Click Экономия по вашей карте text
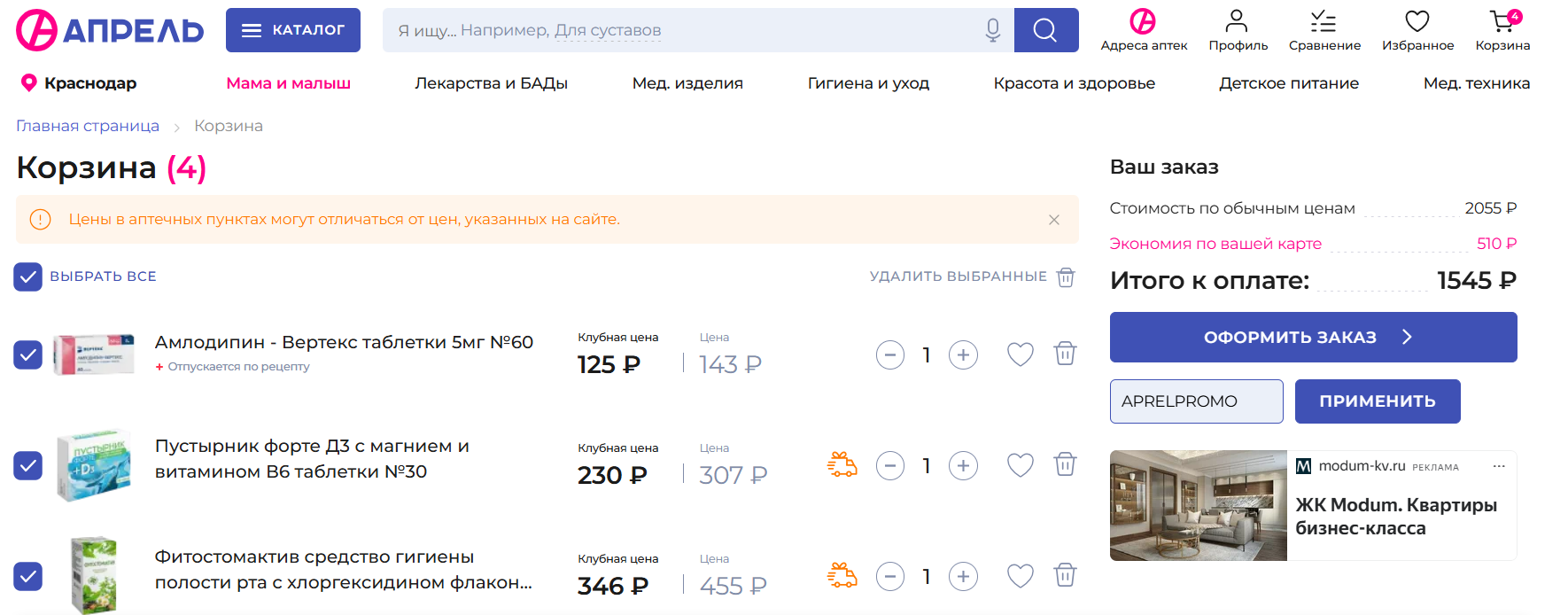This screenshot has height=615, width=1568. point(1215,244)
